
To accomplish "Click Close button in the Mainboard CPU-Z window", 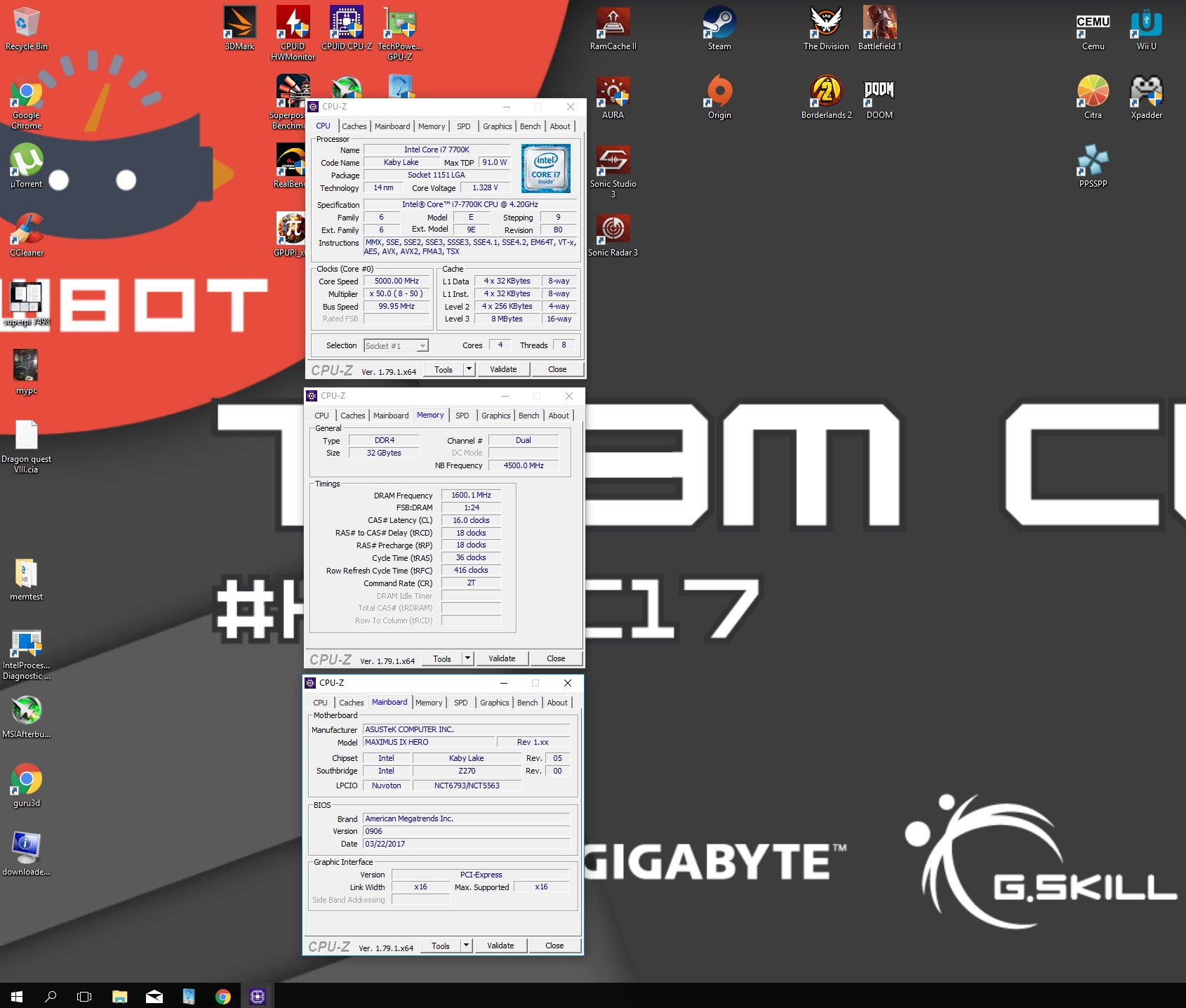I will (x=554, y=946).
